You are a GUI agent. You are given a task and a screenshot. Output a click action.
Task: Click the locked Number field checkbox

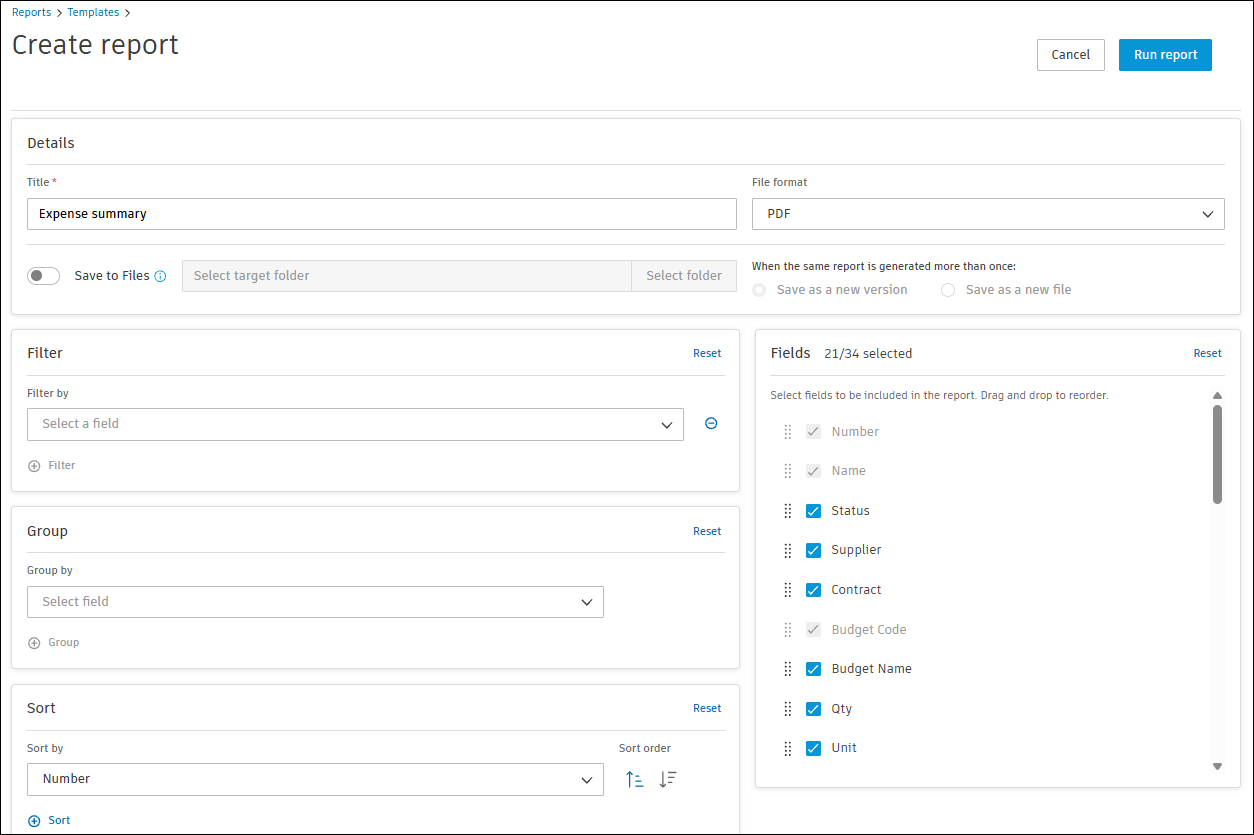(813, 432)
